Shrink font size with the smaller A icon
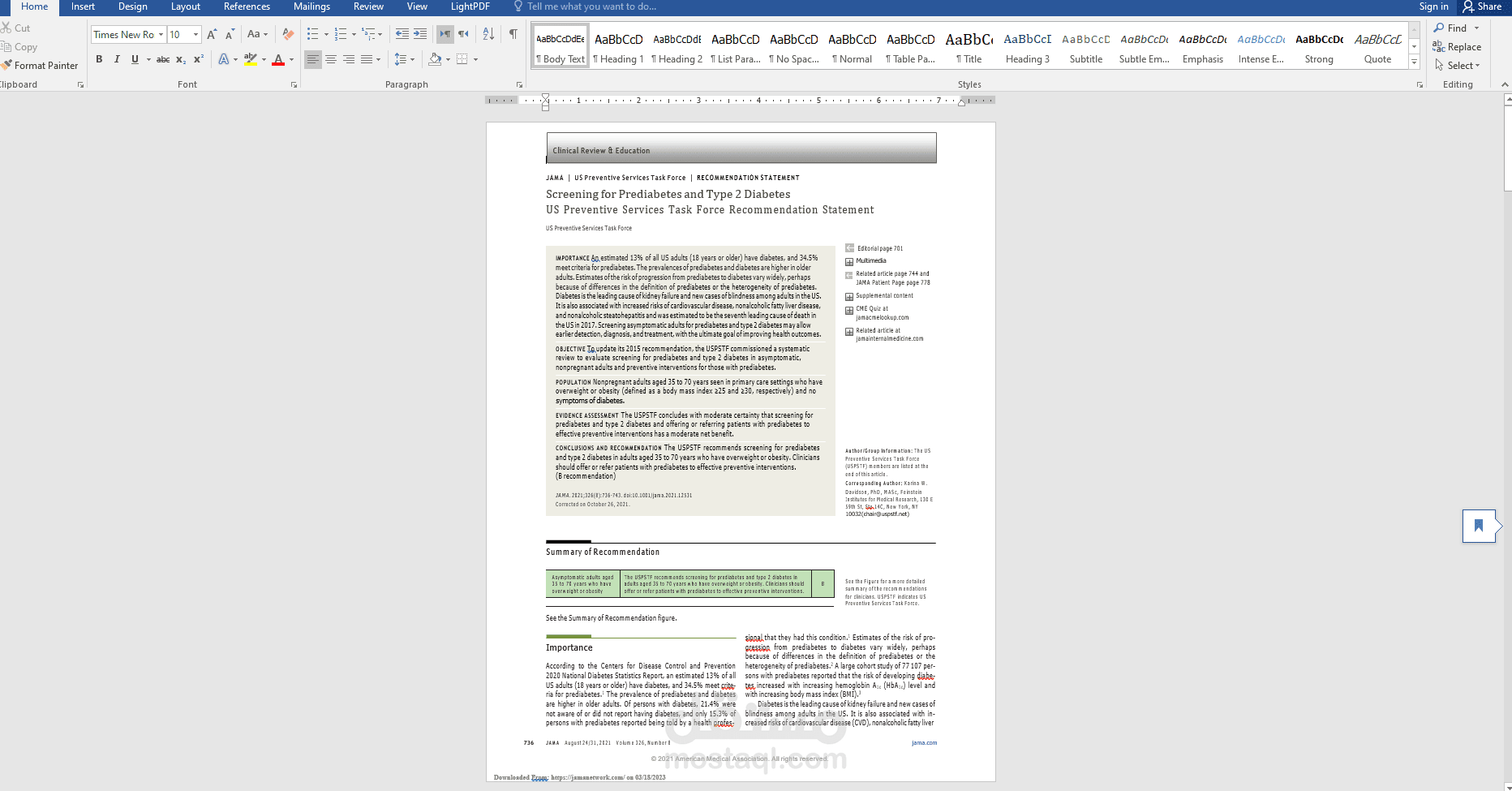 [230, 34]
